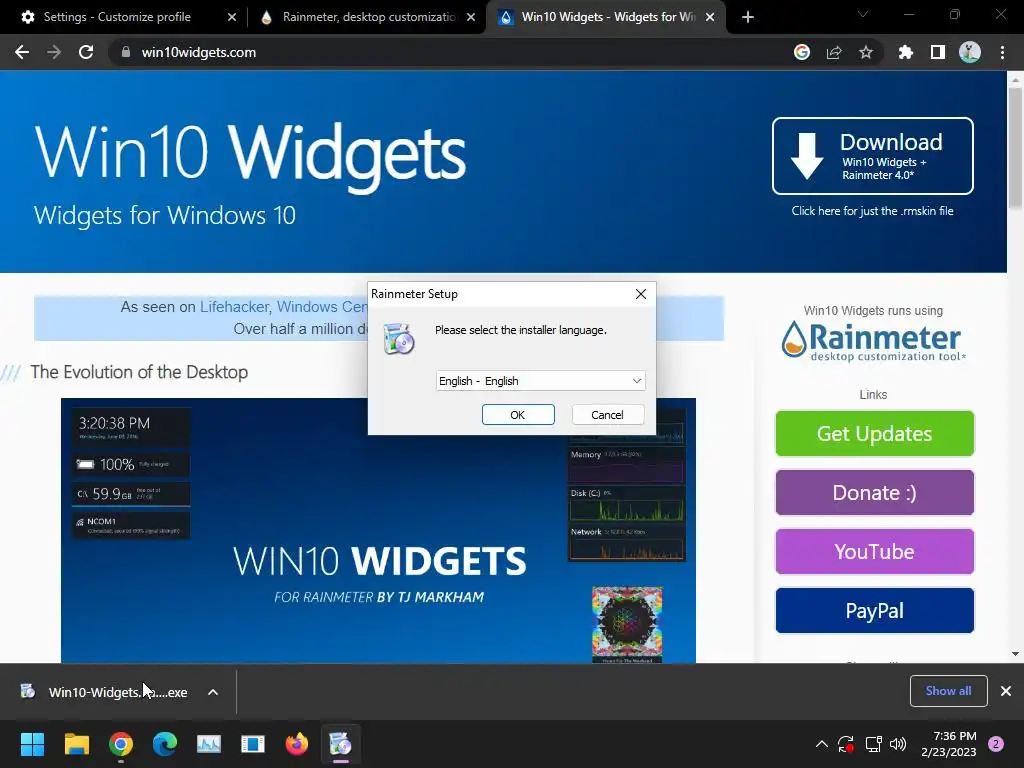The width and height of the screenshot is (1024, 768).
Task: Open the Chrome profile avatar
Action: [970, 52]
